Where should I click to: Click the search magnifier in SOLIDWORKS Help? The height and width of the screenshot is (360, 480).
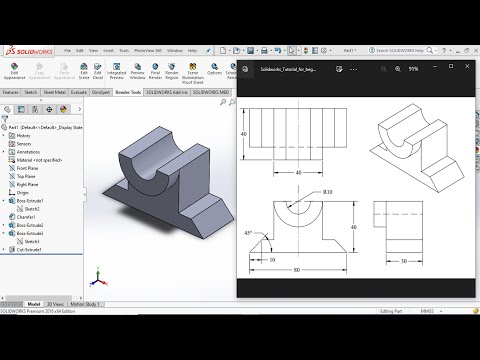pos(430,50)
